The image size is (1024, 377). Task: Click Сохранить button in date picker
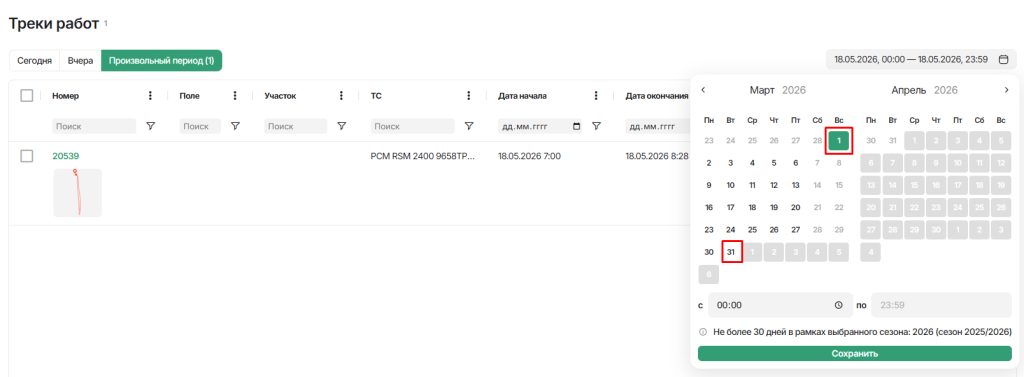(854, 353)
